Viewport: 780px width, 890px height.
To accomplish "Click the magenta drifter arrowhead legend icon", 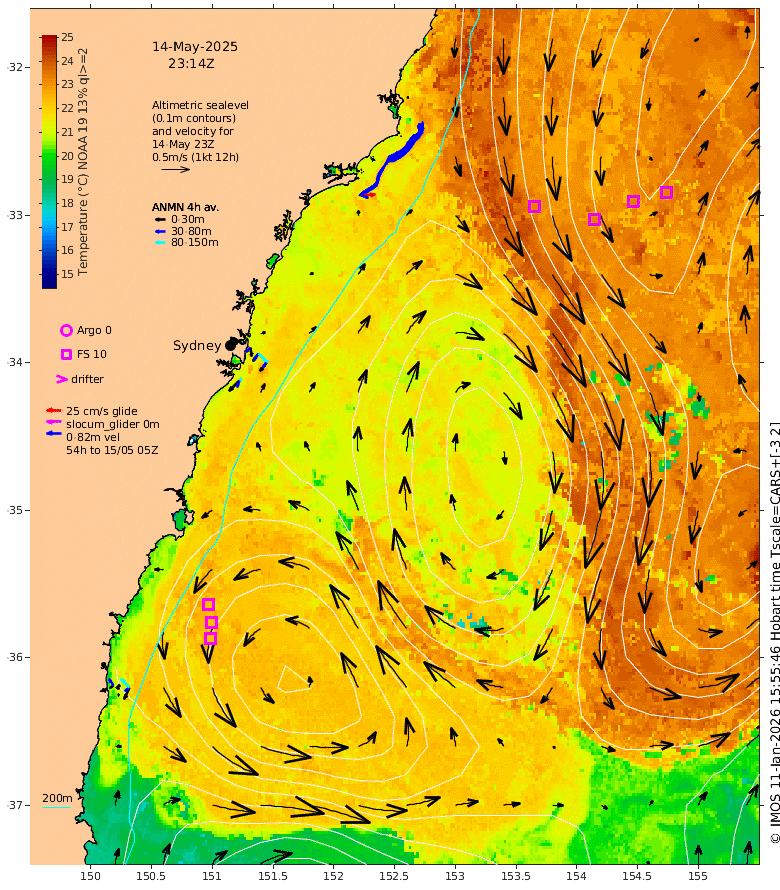I will click(x=62, y=379).
